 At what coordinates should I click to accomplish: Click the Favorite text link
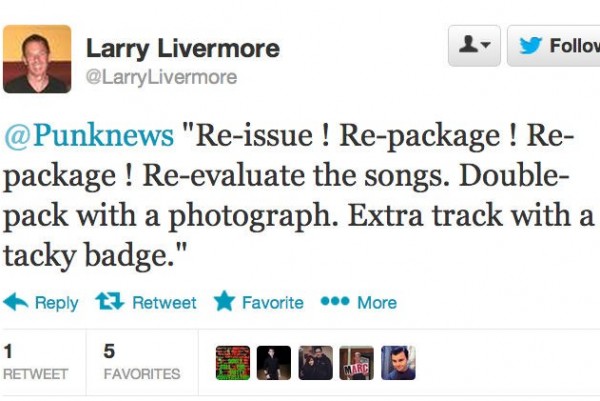click(x=273, y=303)
